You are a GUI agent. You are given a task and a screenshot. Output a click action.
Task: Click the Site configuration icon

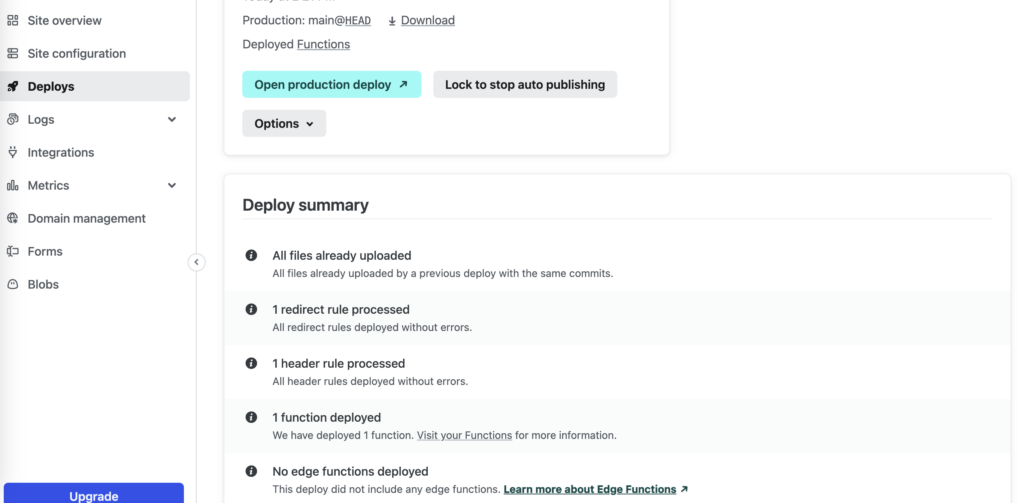13,53
